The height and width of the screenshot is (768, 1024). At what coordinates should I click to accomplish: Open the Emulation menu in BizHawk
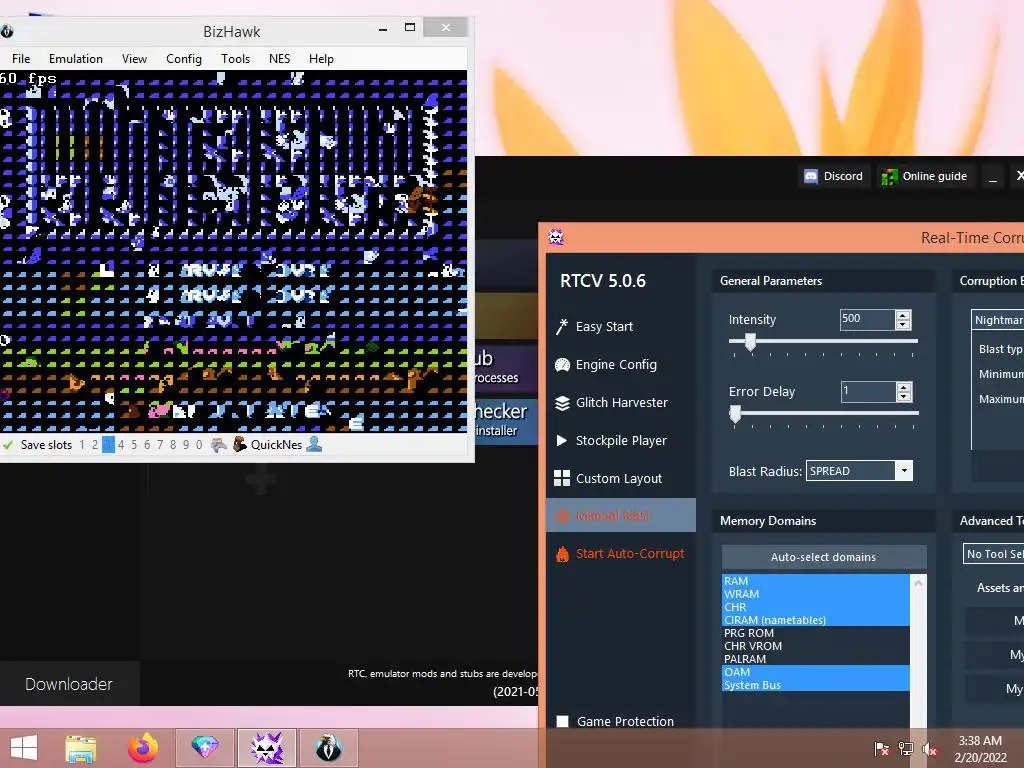point(76,59)
